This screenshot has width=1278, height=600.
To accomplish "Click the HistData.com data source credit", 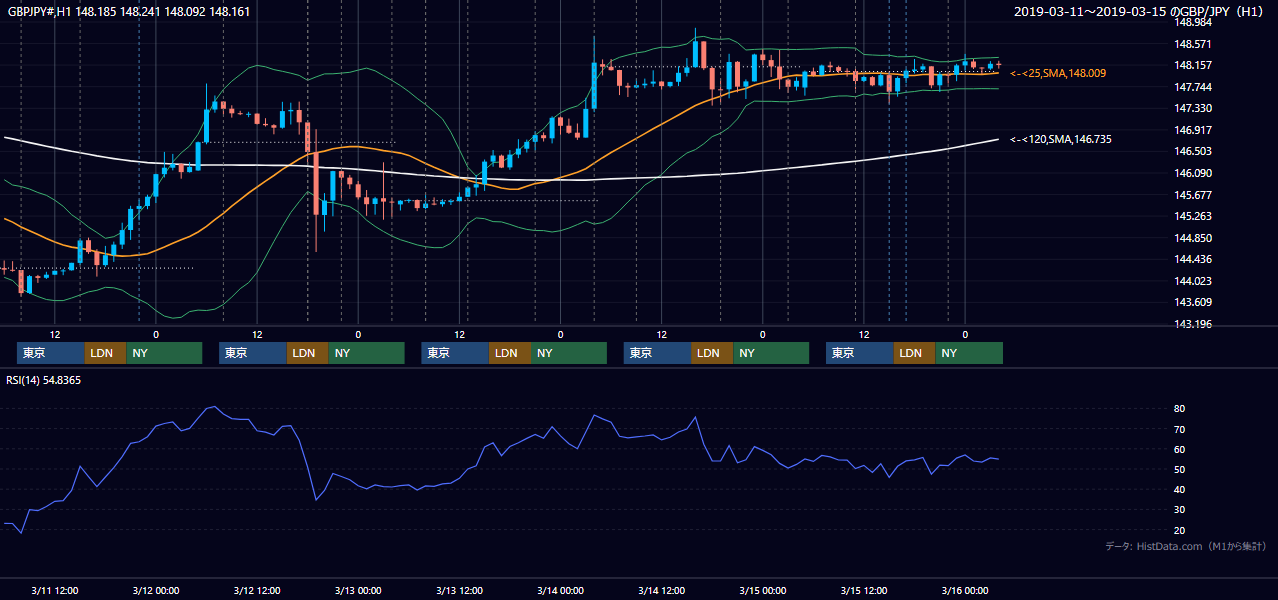I will [x=1185, y=546].
